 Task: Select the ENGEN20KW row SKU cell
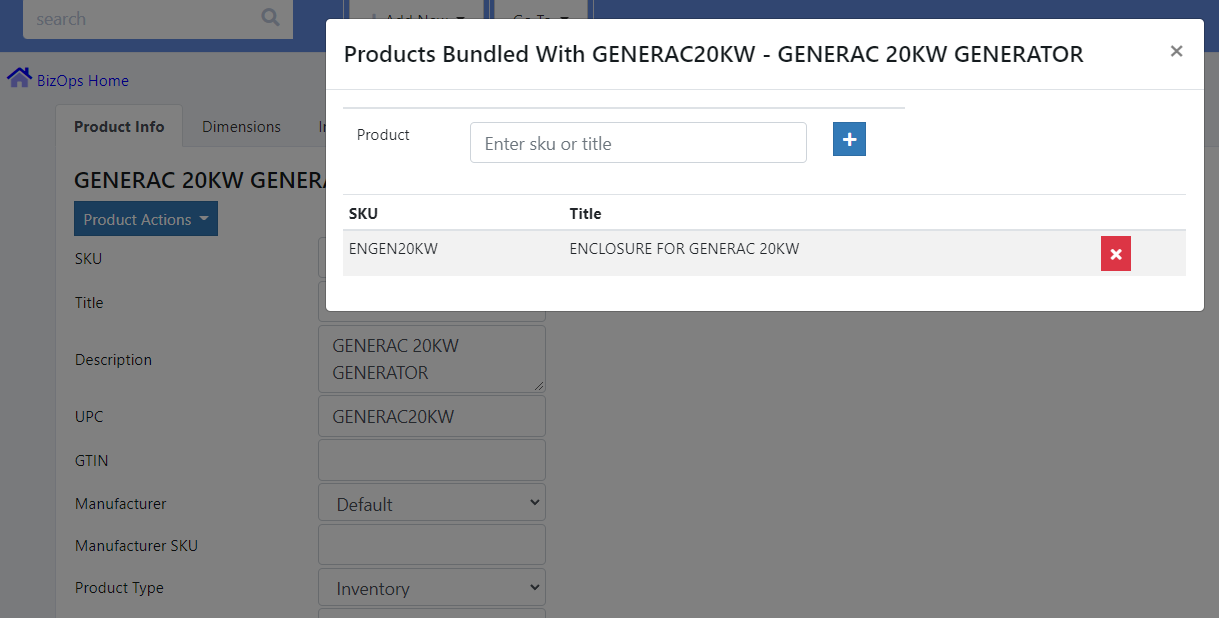tap(393, 249)
